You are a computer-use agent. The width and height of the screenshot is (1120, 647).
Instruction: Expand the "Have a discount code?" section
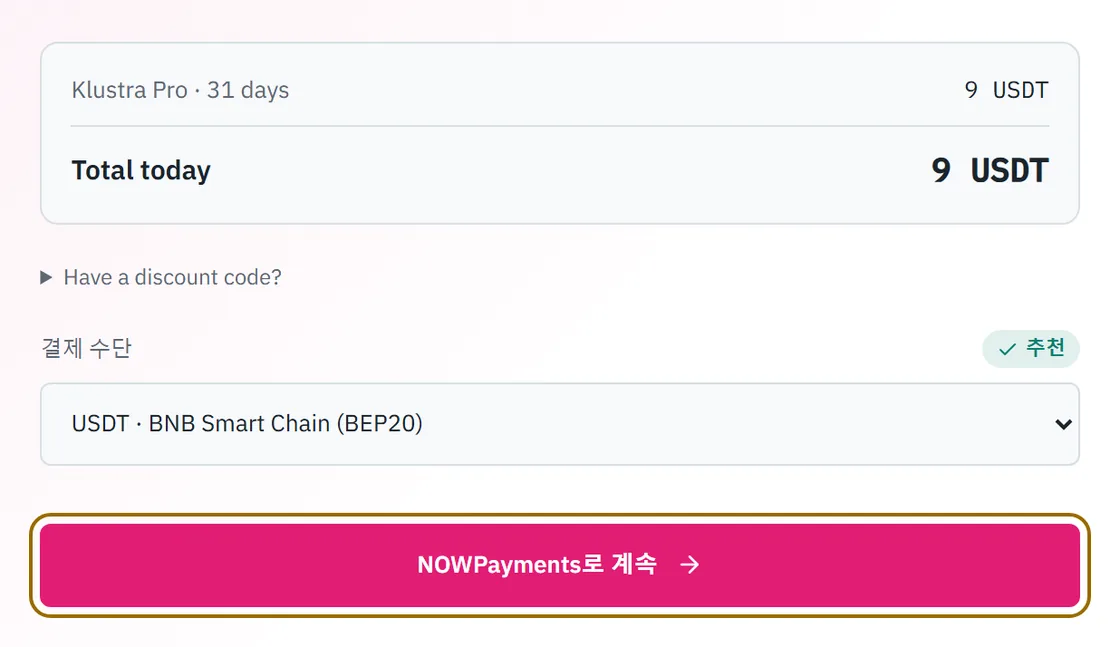pos(161,277)
